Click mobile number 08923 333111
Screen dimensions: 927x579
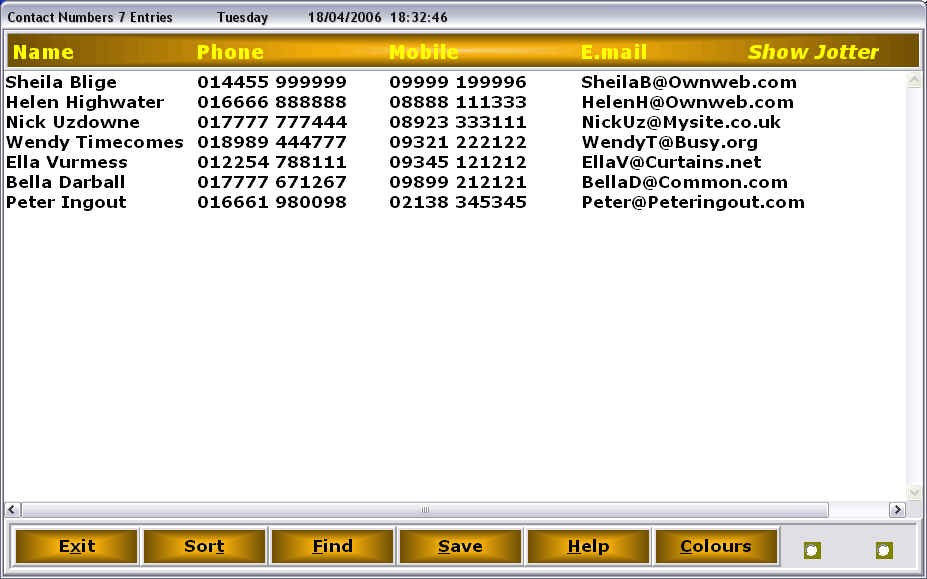458,122
